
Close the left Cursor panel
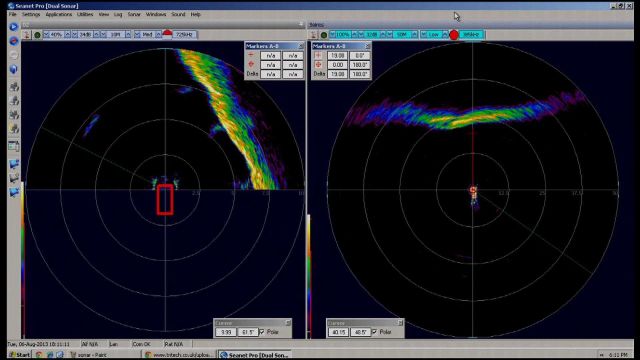pos(288,323)
